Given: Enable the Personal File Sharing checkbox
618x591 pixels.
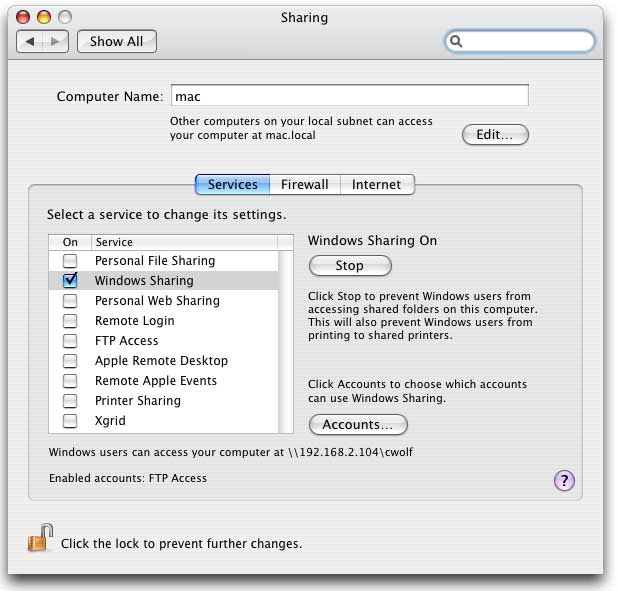Looking at the screenshot, I should pos(70,261).
